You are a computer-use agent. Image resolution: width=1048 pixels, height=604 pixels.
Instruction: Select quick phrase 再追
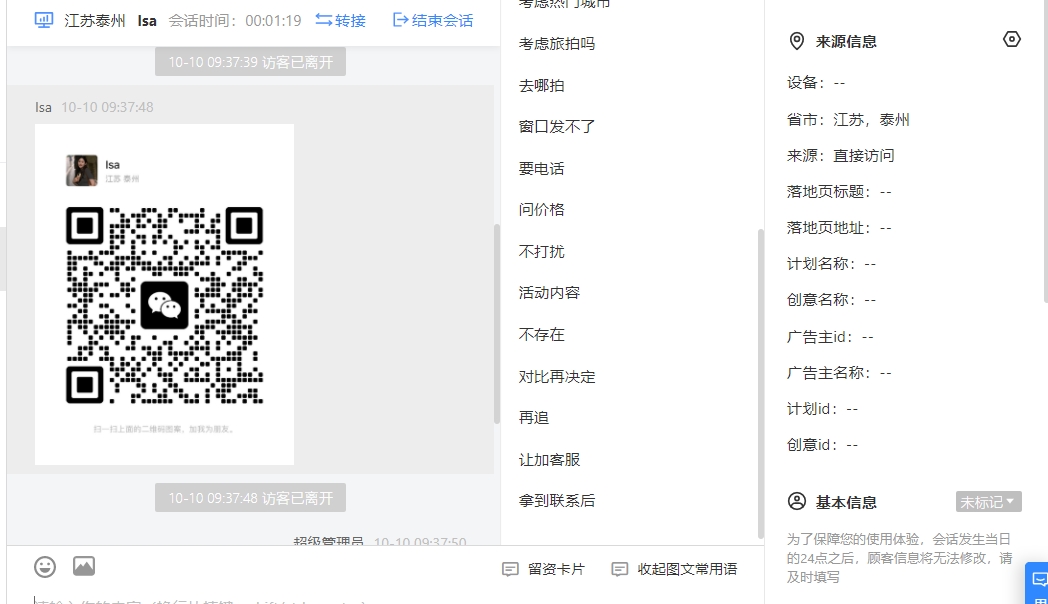(x=534, y=418)
